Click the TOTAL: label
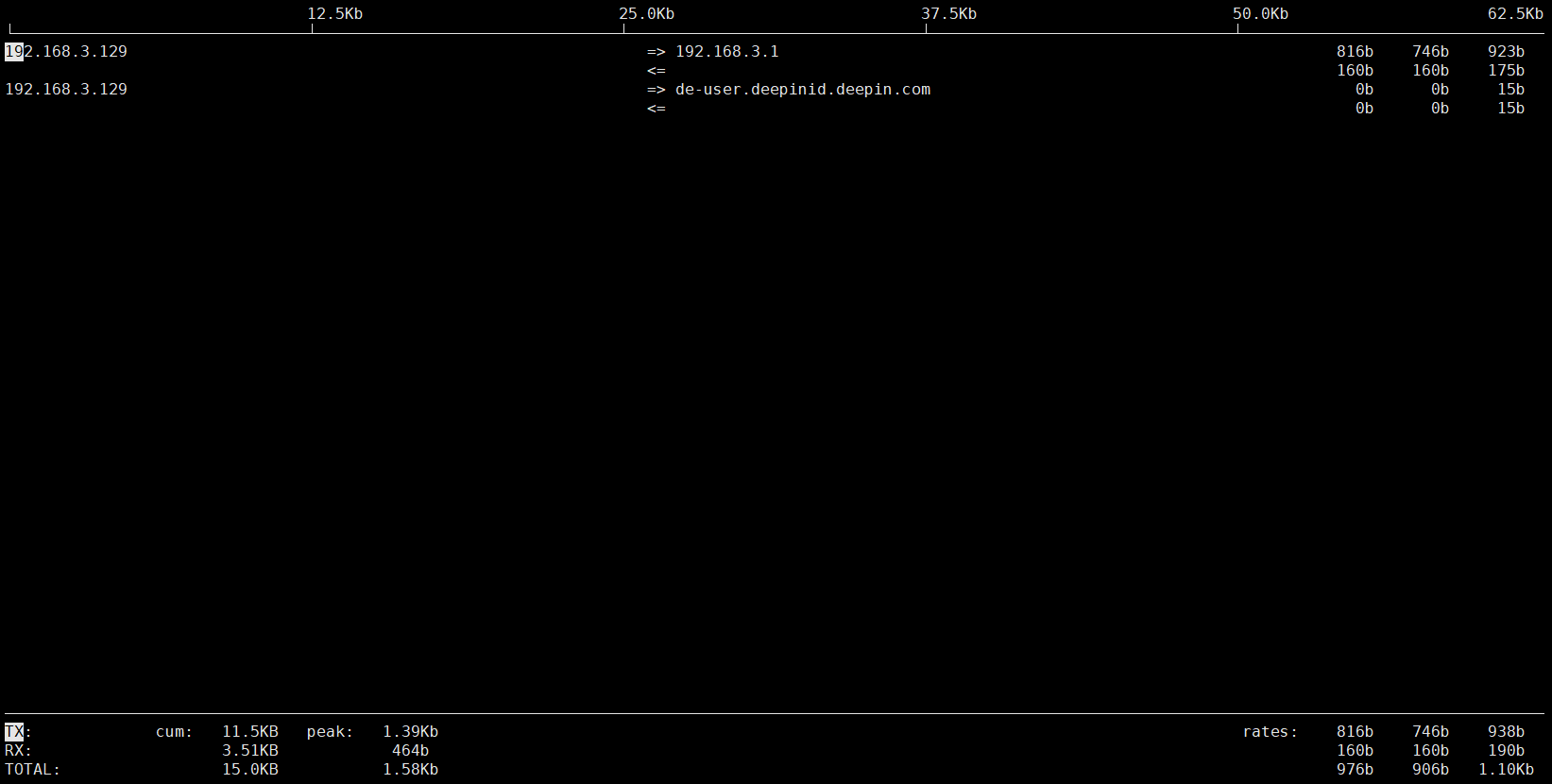1552x784 pixels. [x=33, y=769]
